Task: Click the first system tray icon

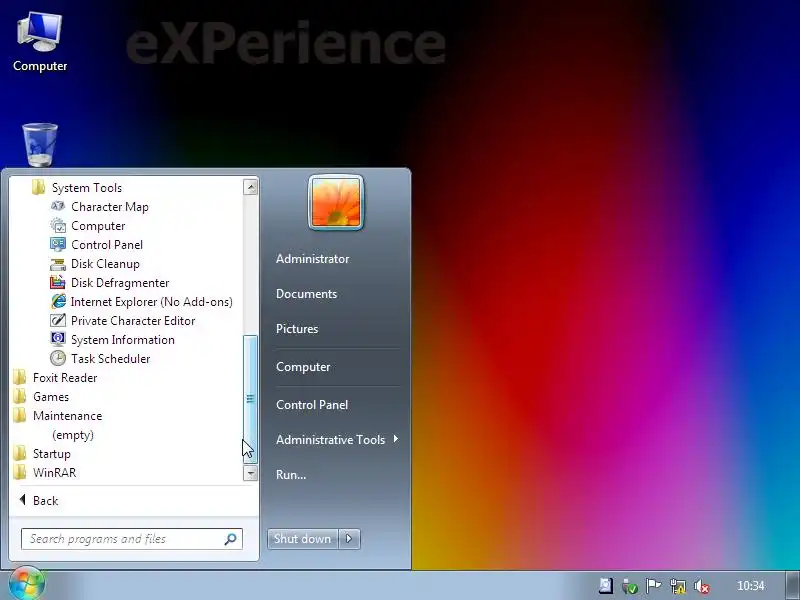Action: tap(606, 586)
